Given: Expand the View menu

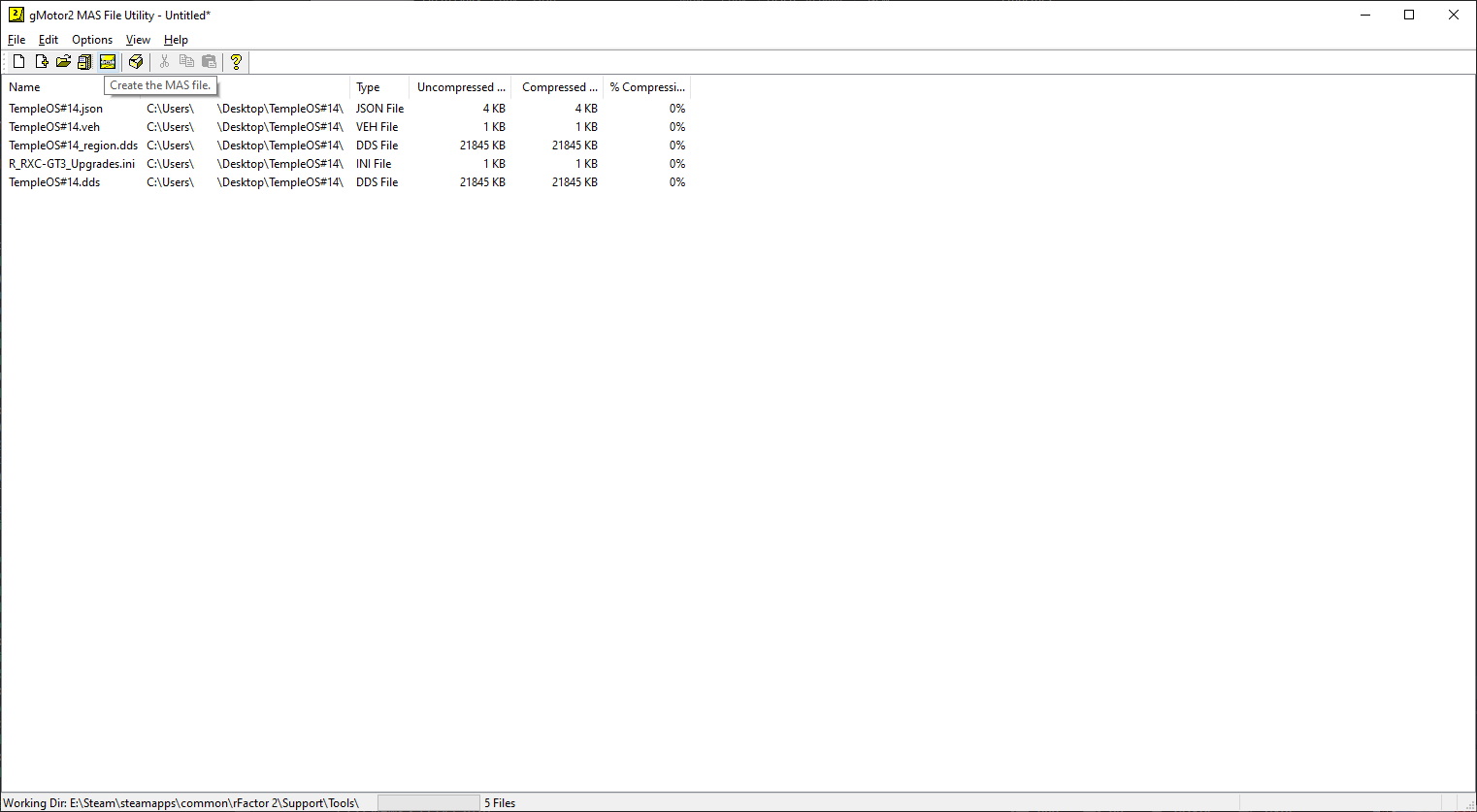Looking at the screenshot, I should point(138,40).
